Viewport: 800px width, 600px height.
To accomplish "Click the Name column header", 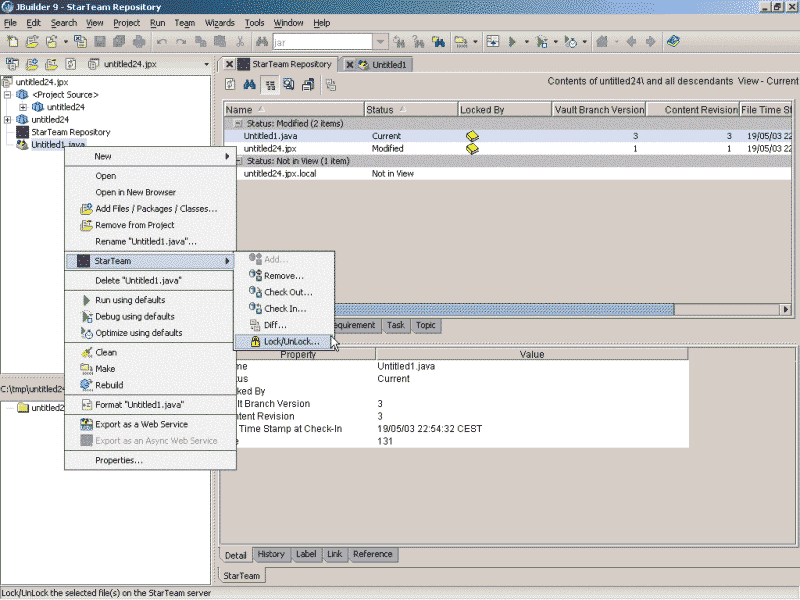I will pos(239,109).
